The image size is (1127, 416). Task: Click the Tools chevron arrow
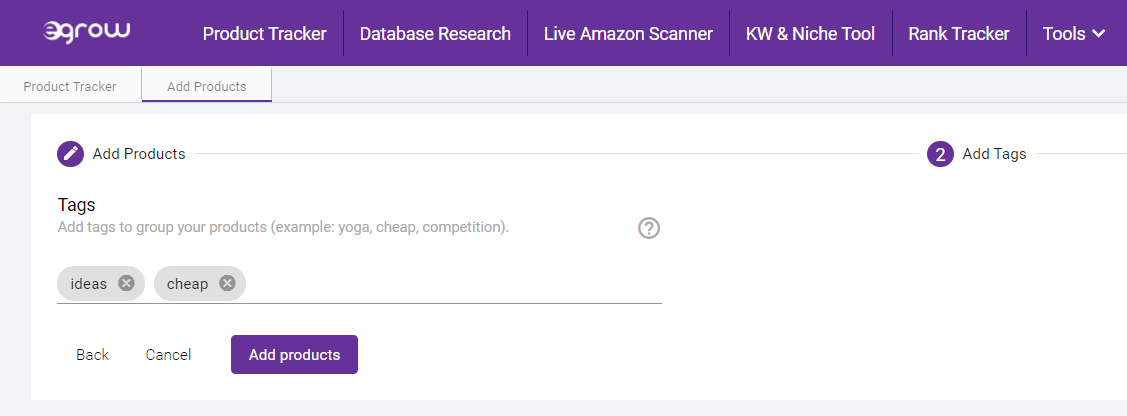tap(1098, 33)
